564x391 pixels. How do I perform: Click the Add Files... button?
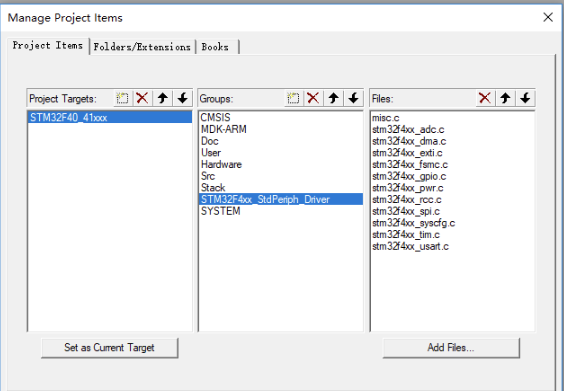point(451,347)
